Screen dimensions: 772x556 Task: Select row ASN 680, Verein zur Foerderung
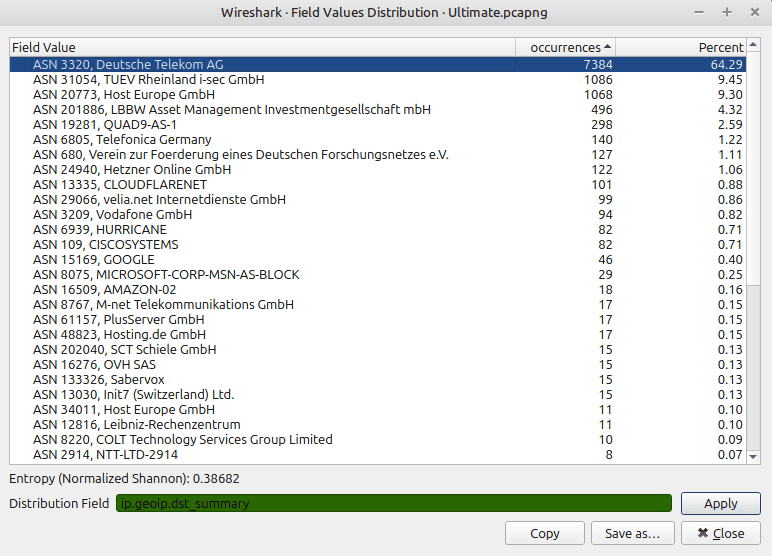point(378,155)
